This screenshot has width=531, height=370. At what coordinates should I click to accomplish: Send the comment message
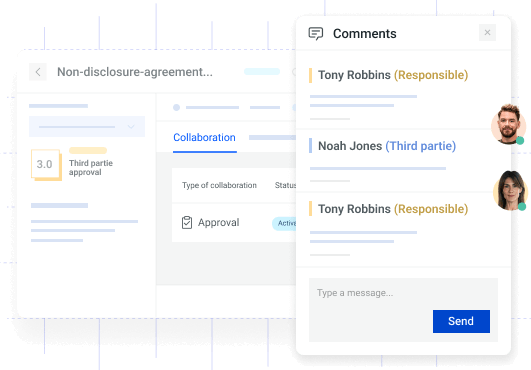(461, 321)
